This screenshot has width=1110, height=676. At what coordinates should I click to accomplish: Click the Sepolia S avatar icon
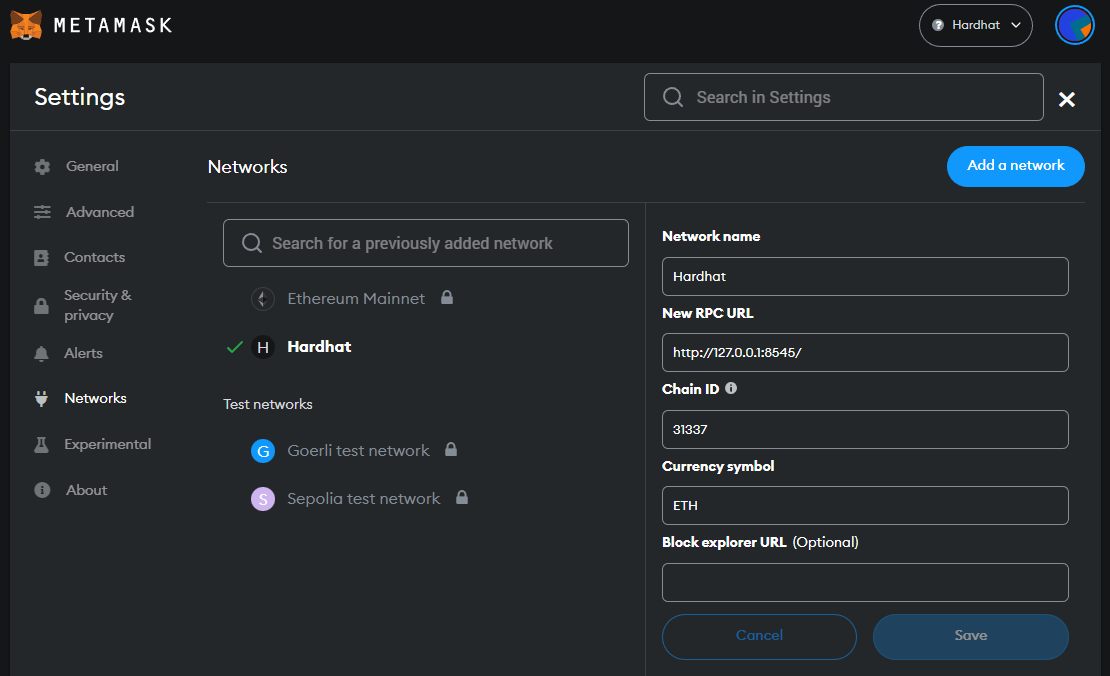(x=263, y=499)
